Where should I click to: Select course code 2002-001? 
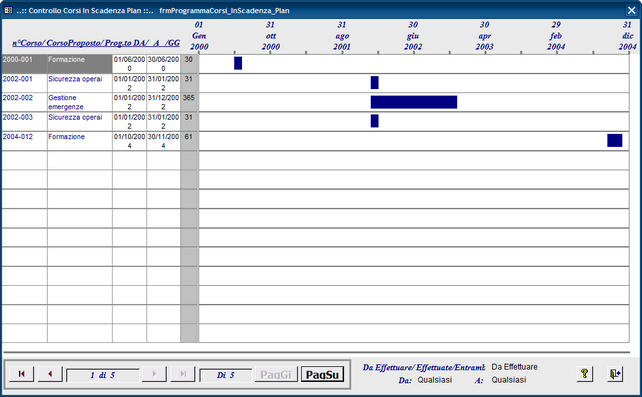coord(18,79)
